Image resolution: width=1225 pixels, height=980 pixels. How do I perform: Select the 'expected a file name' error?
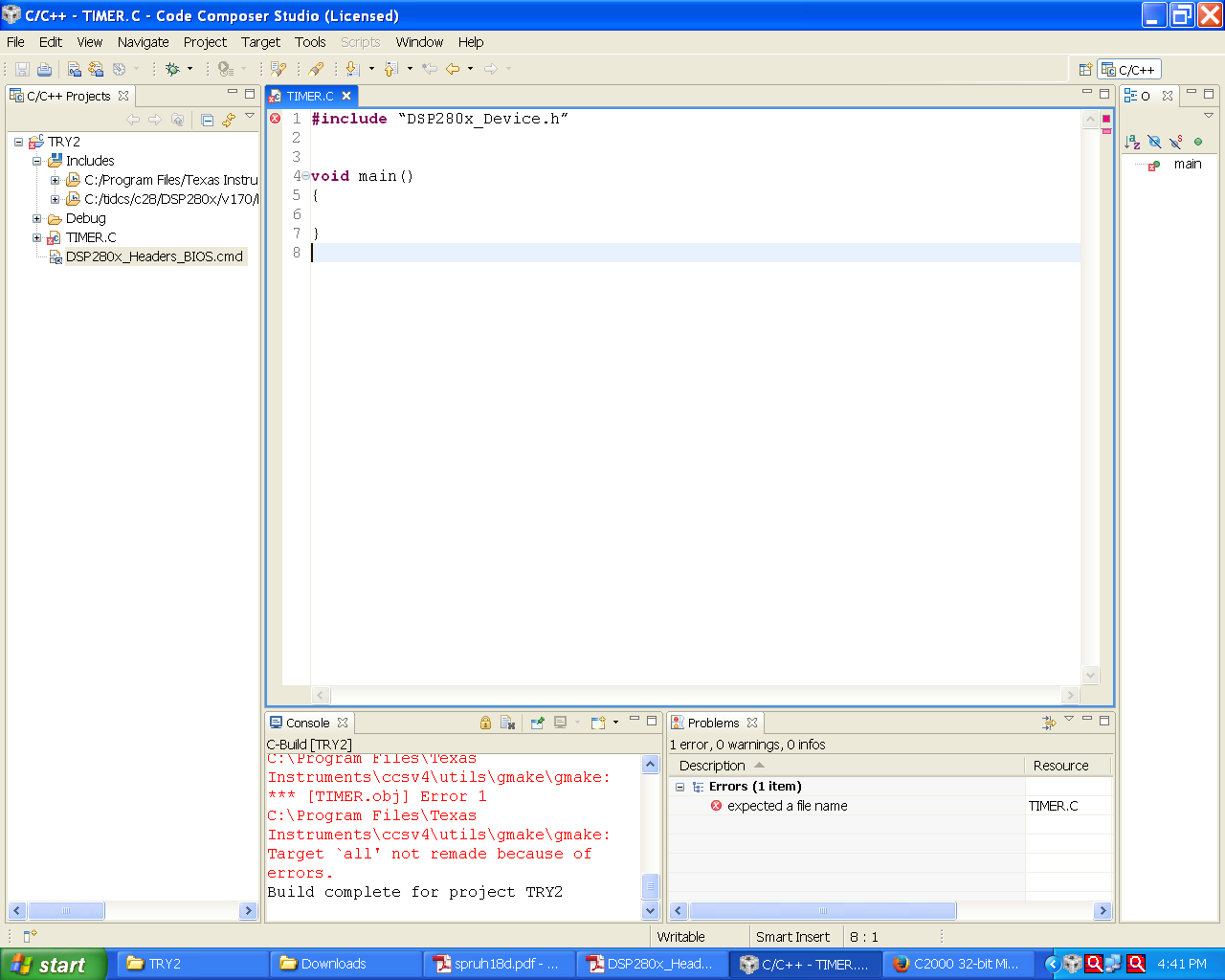click(x=788, y=806)
